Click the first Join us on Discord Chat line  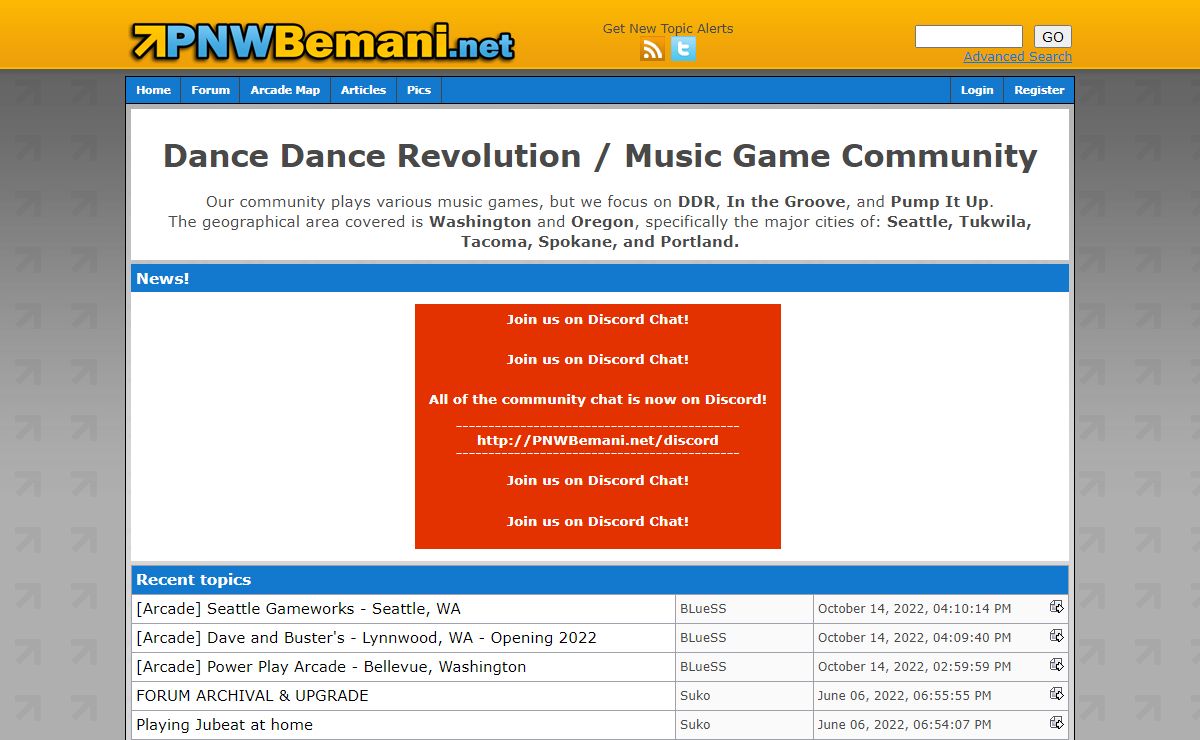598,320
